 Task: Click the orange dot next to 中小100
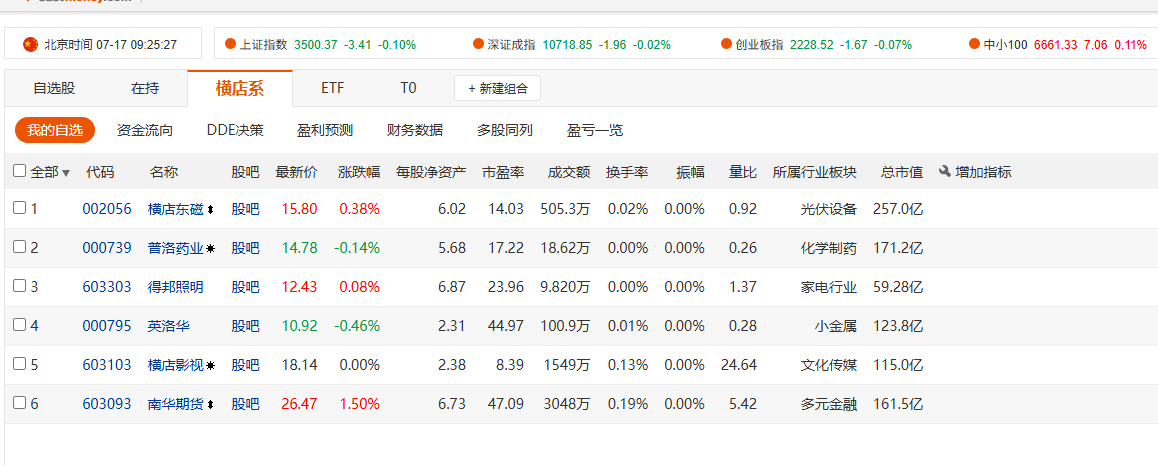pyautogui.click(x=975, y=44)
